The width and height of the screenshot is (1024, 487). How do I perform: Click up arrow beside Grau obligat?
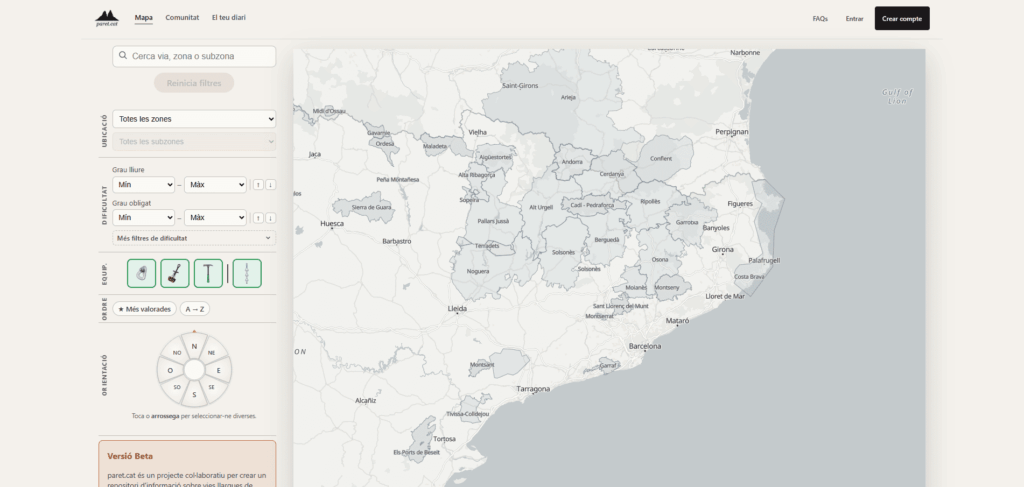click(x=258, y=218)
